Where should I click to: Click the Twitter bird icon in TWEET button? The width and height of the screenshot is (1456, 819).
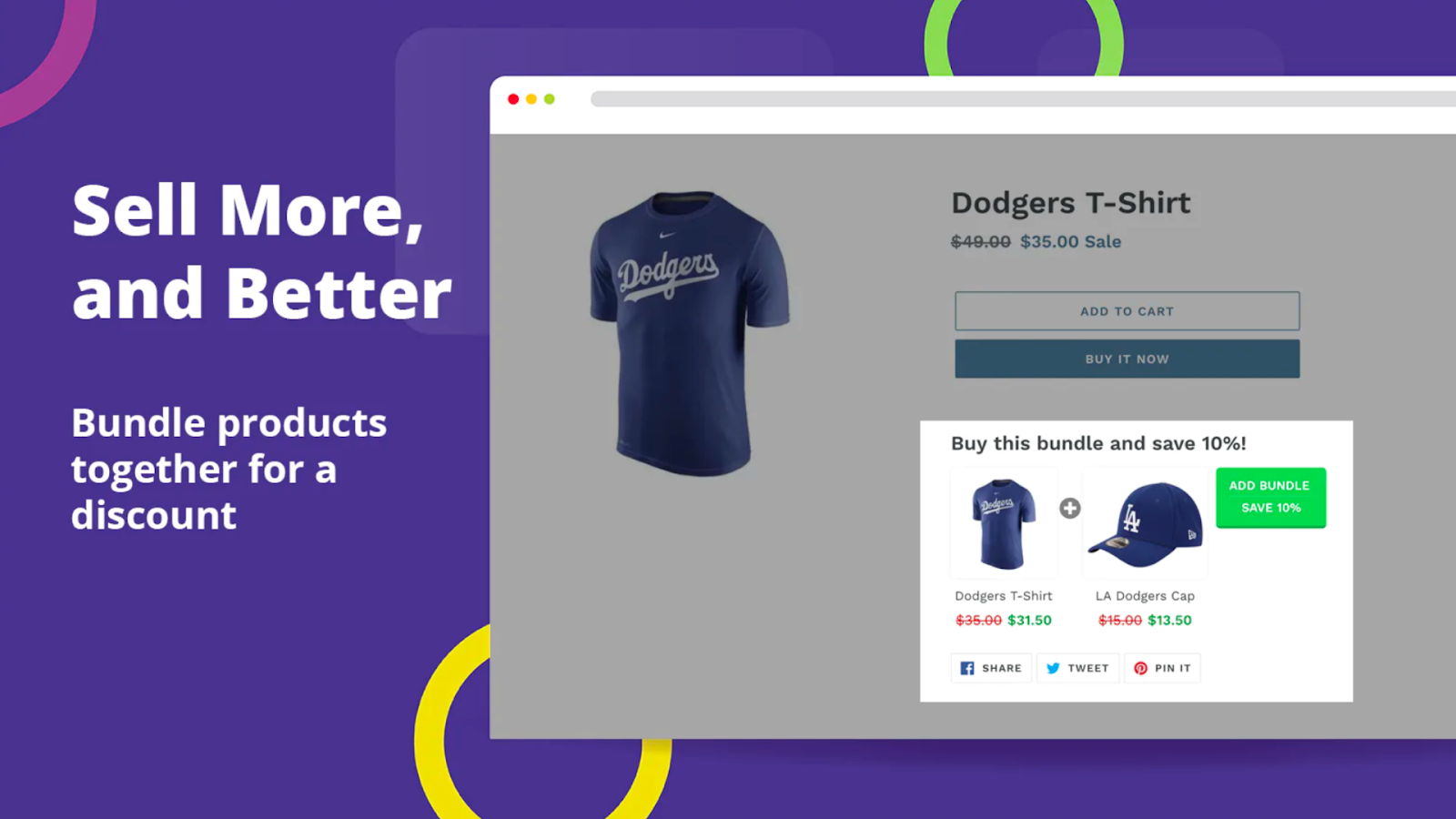1053,668
